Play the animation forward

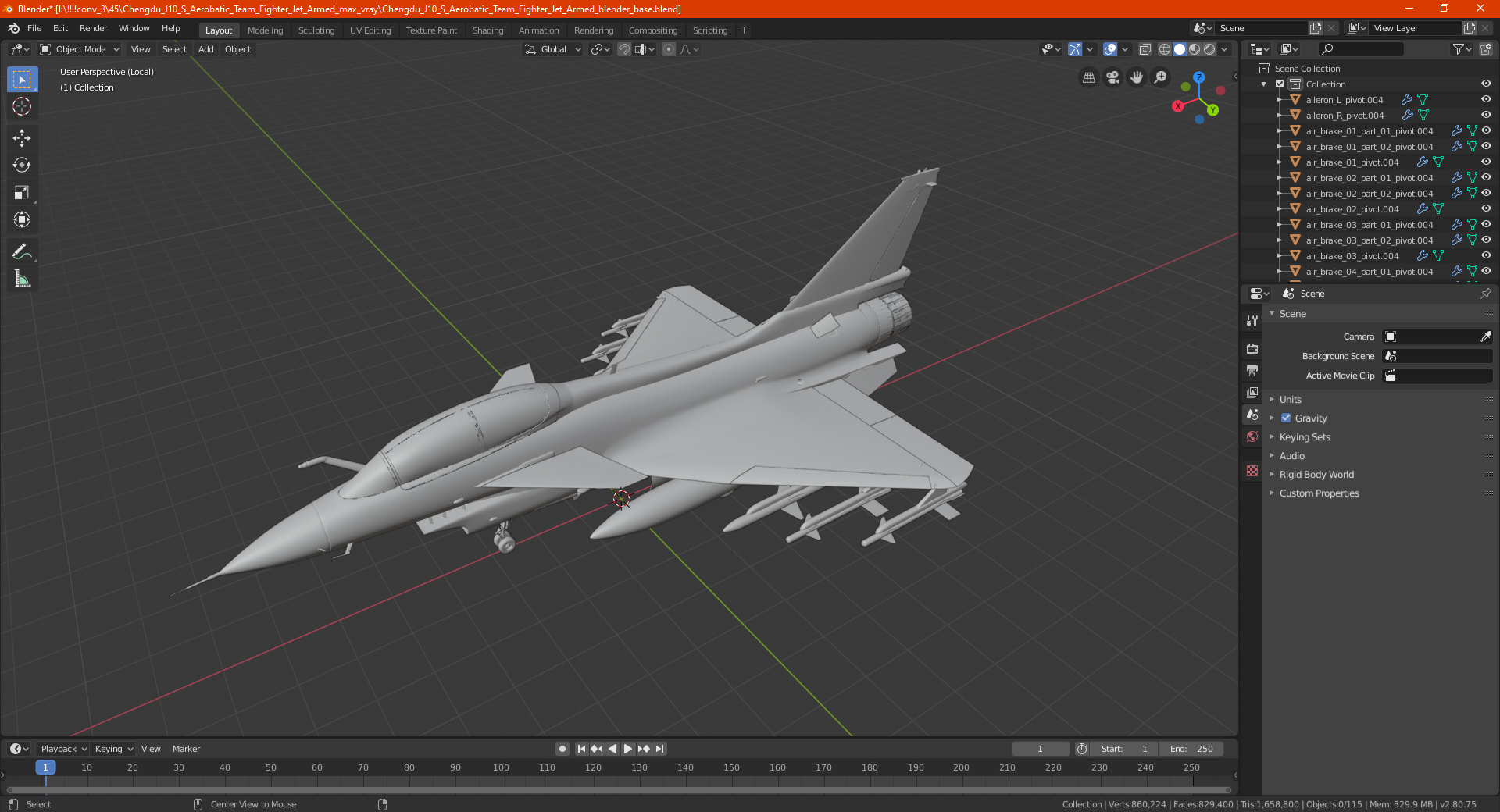coord(628,749)
